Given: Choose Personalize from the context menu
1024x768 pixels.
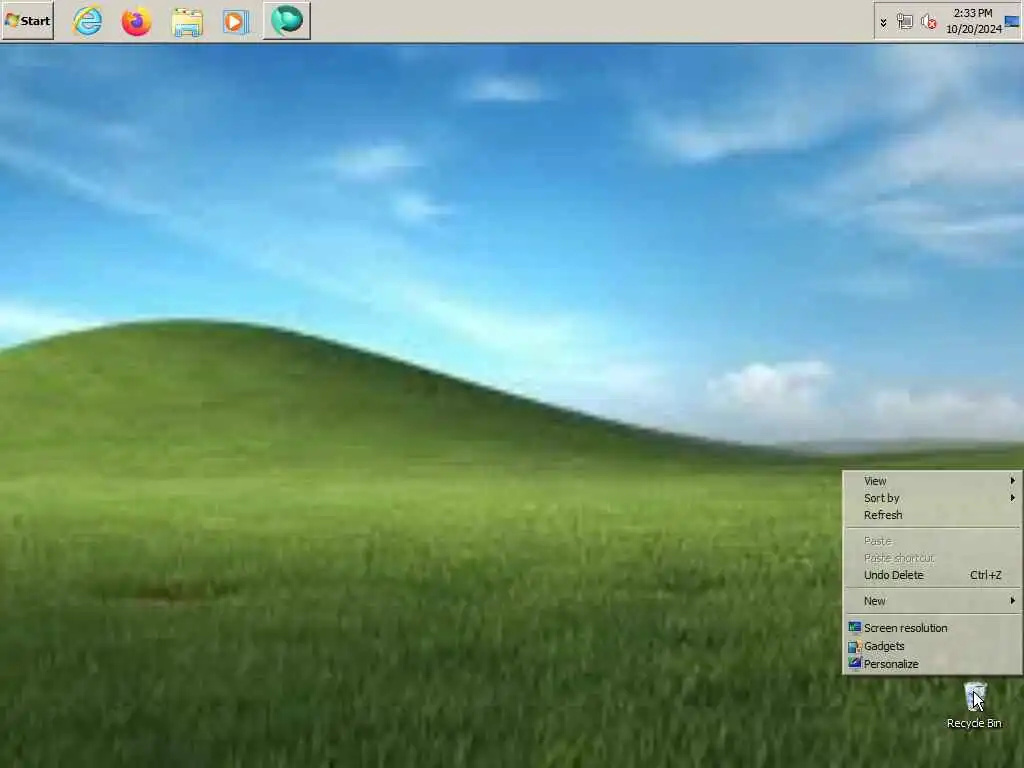Looking at the screenshot, I should [932, 664].
